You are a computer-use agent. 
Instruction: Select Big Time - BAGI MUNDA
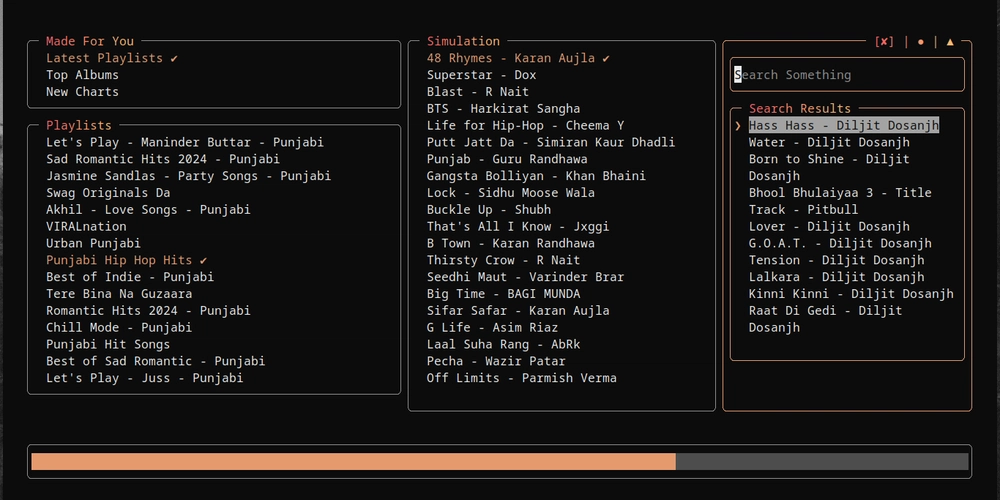(x=503, y=294)
